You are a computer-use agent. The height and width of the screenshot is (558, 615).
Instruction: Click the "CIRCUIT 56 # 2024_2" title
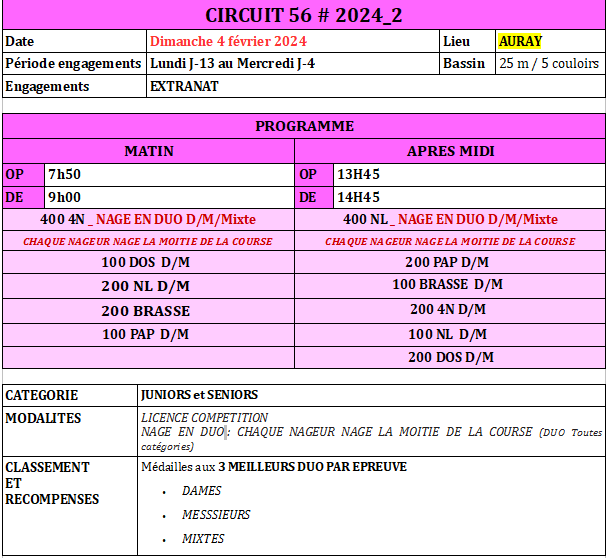click(304, 15)
